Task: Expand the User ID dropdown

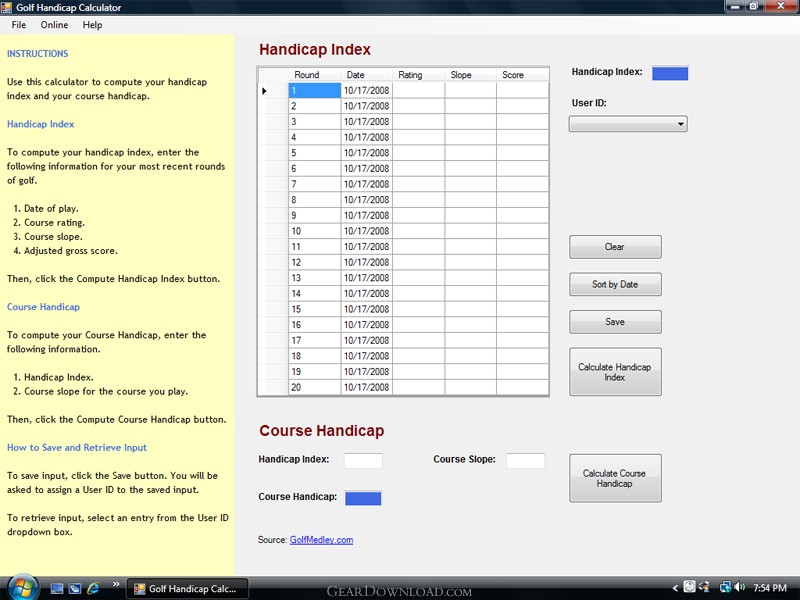Action: point(628,124)
